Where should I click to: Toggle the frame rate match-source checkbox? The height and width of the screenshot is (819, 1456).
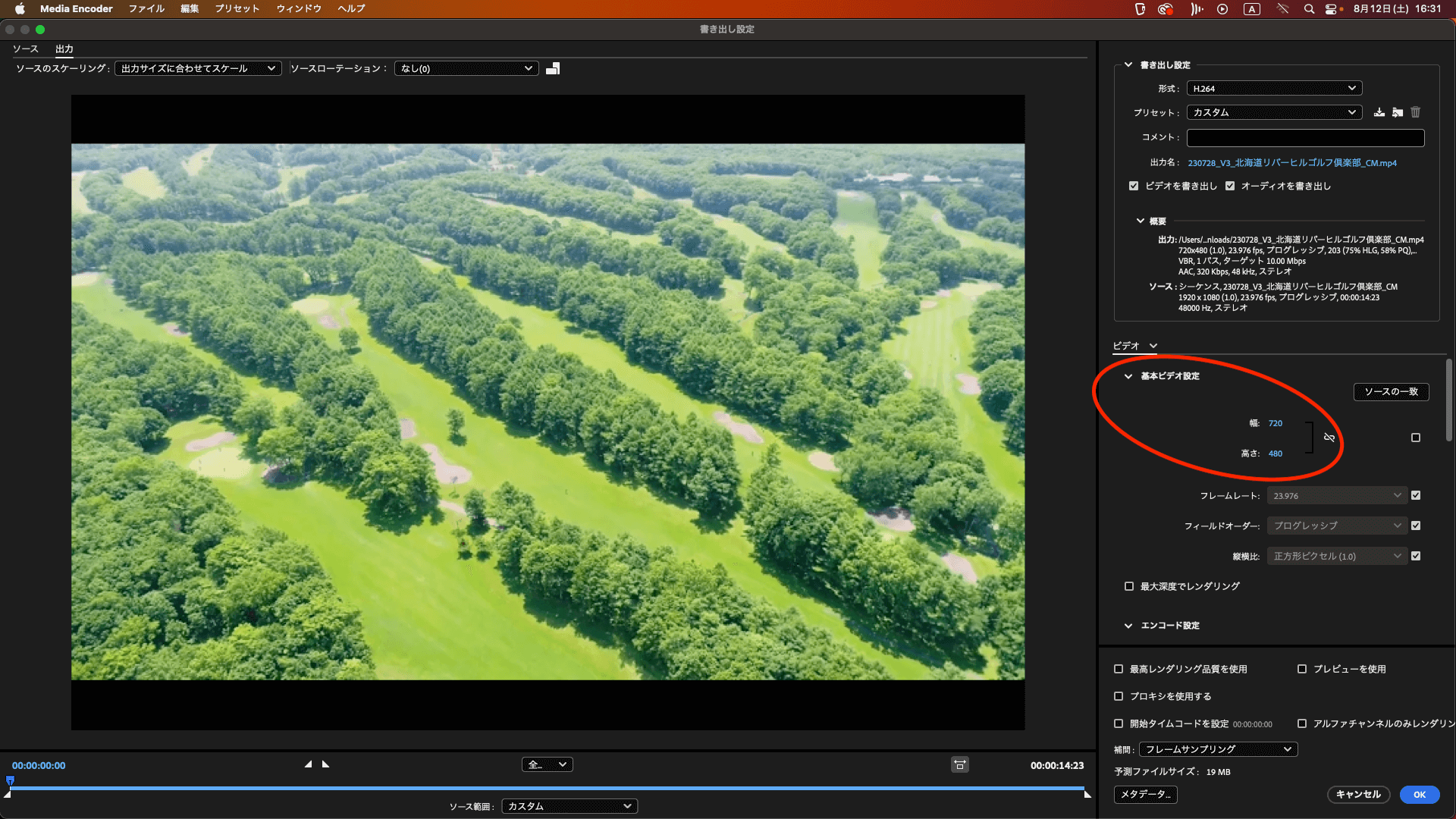(1416, 495)
